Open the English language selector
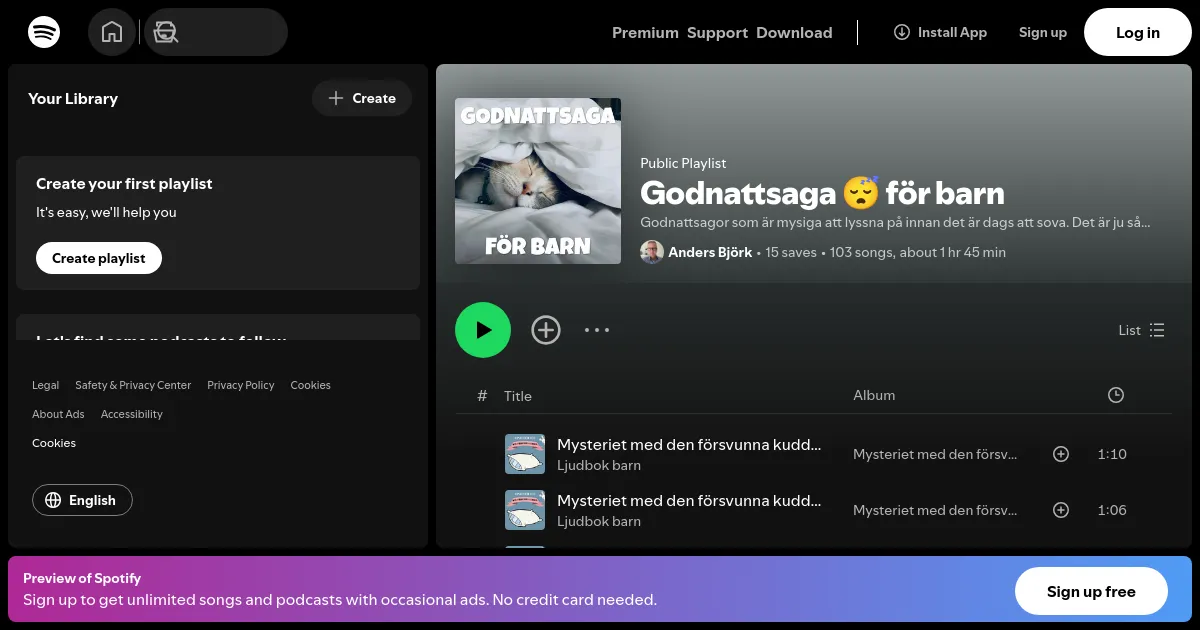 pyautogui.click(x=82, y=500)
